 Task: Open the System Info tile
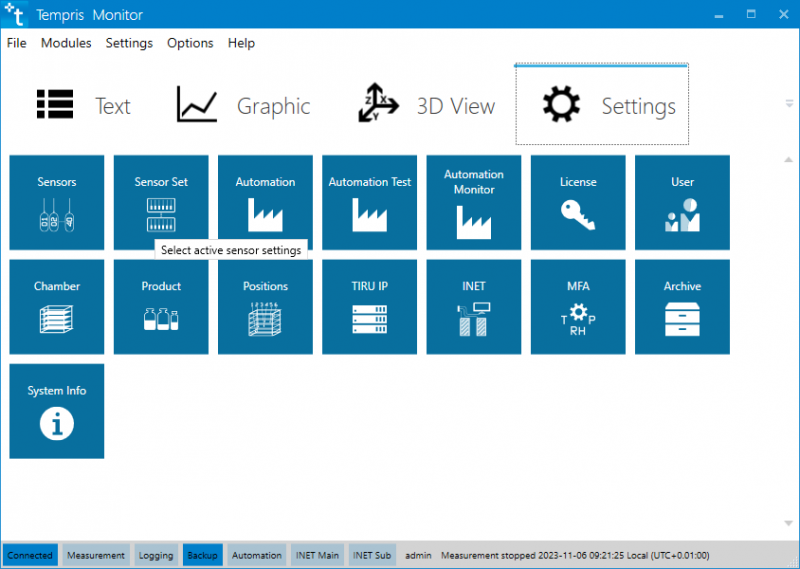57,411
